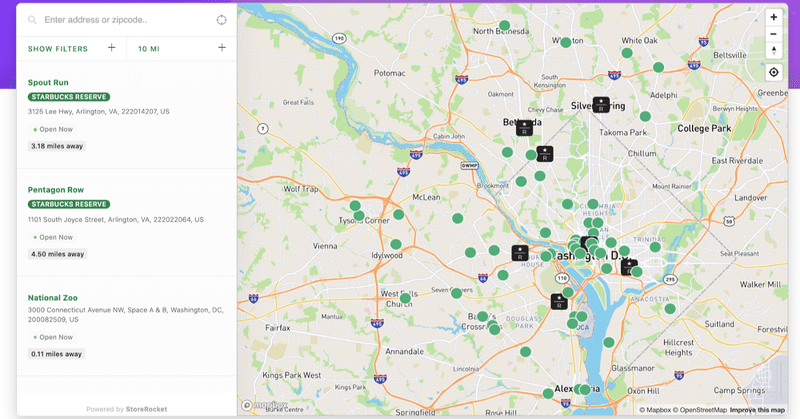This screenshot has width=800, height=419.
Task: Click National Zoo's Open Now status
Action: (53, 337)
